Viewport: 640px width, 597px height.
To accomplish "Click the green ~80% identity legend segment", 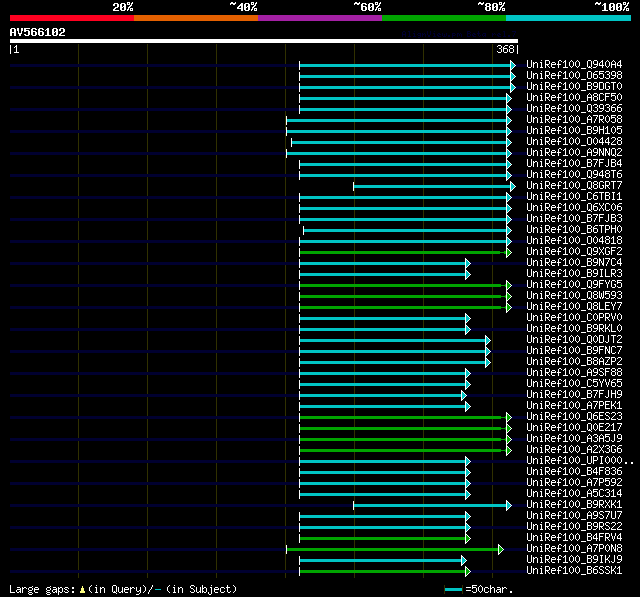I will click(x=444, y=18).
